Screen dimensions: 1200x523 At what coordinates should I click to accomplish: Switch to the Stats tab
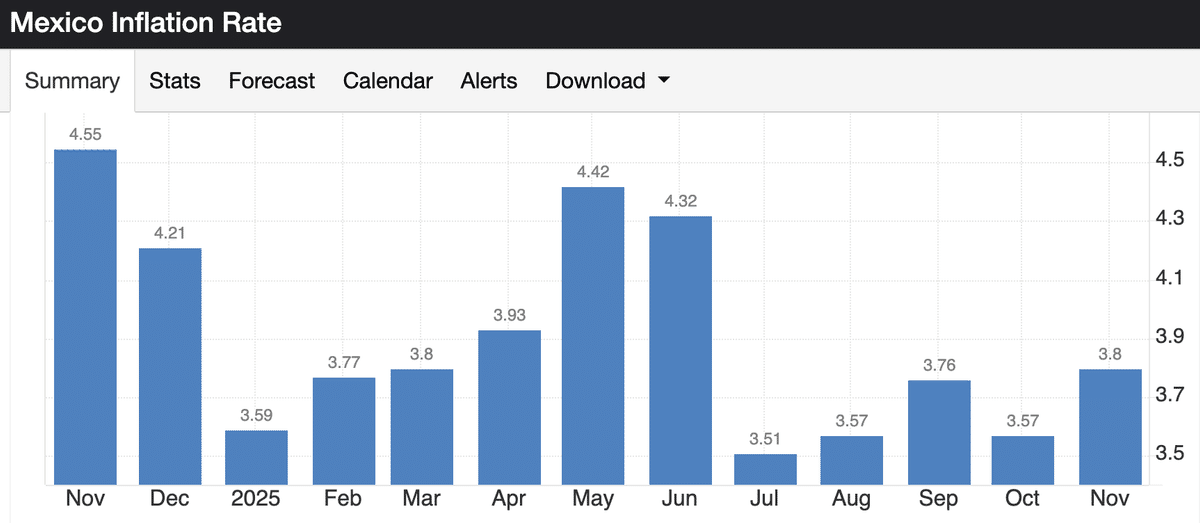click(x=175, y=81)
